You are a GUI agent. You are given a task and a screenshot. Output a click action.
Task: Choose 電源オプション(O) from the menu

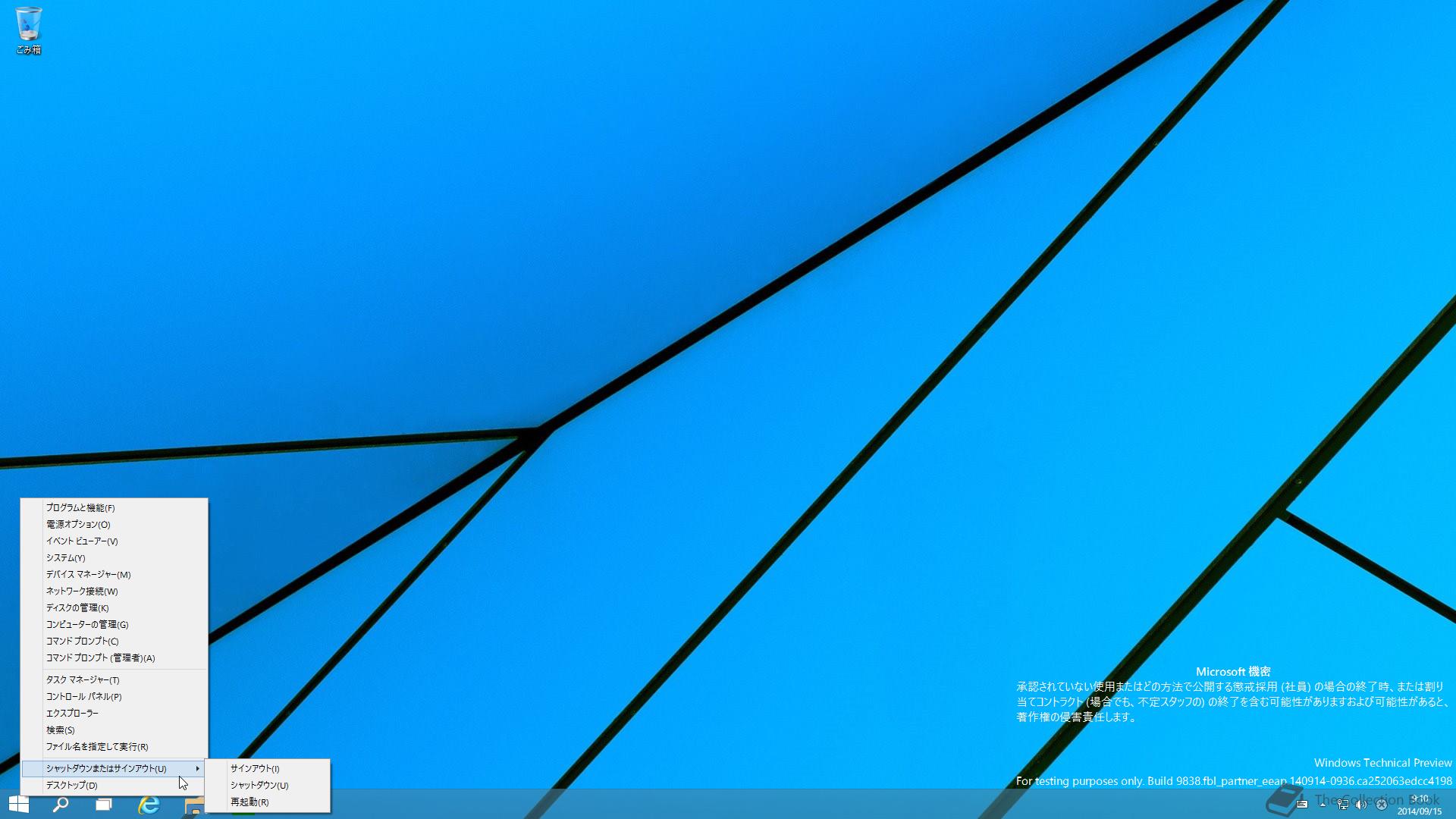(114, 525)
